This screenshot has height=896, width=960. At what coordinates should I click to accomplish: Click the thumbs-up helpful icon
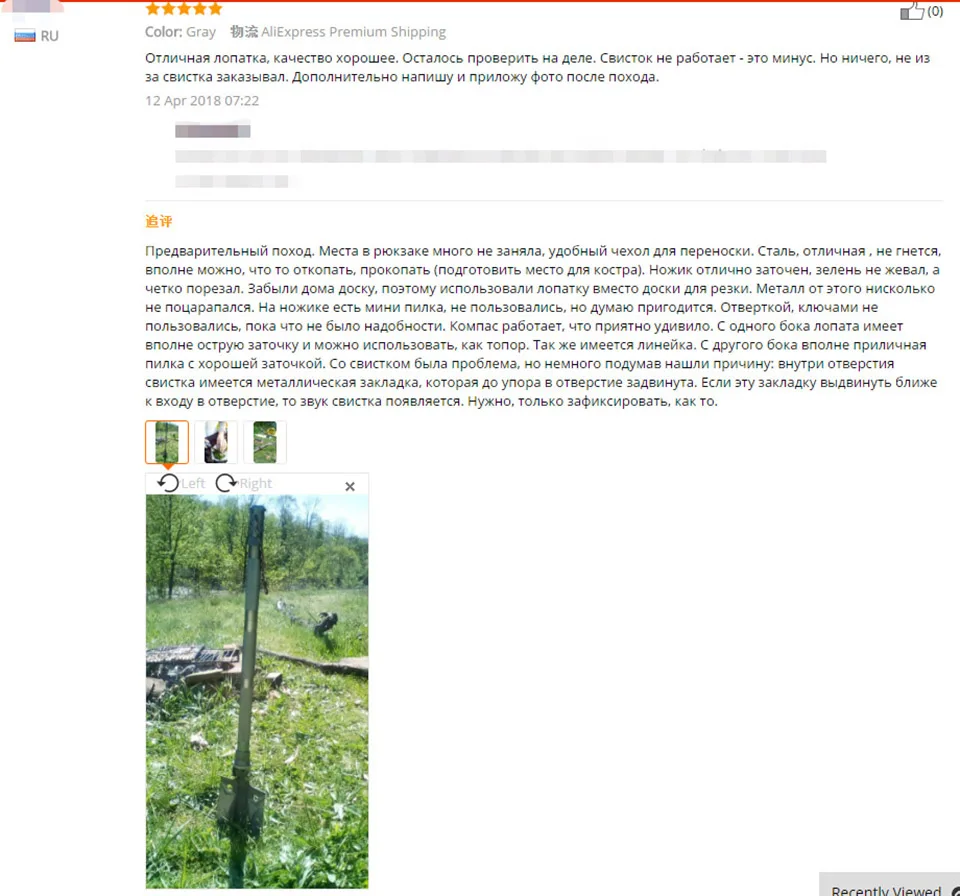coord(911,11)
